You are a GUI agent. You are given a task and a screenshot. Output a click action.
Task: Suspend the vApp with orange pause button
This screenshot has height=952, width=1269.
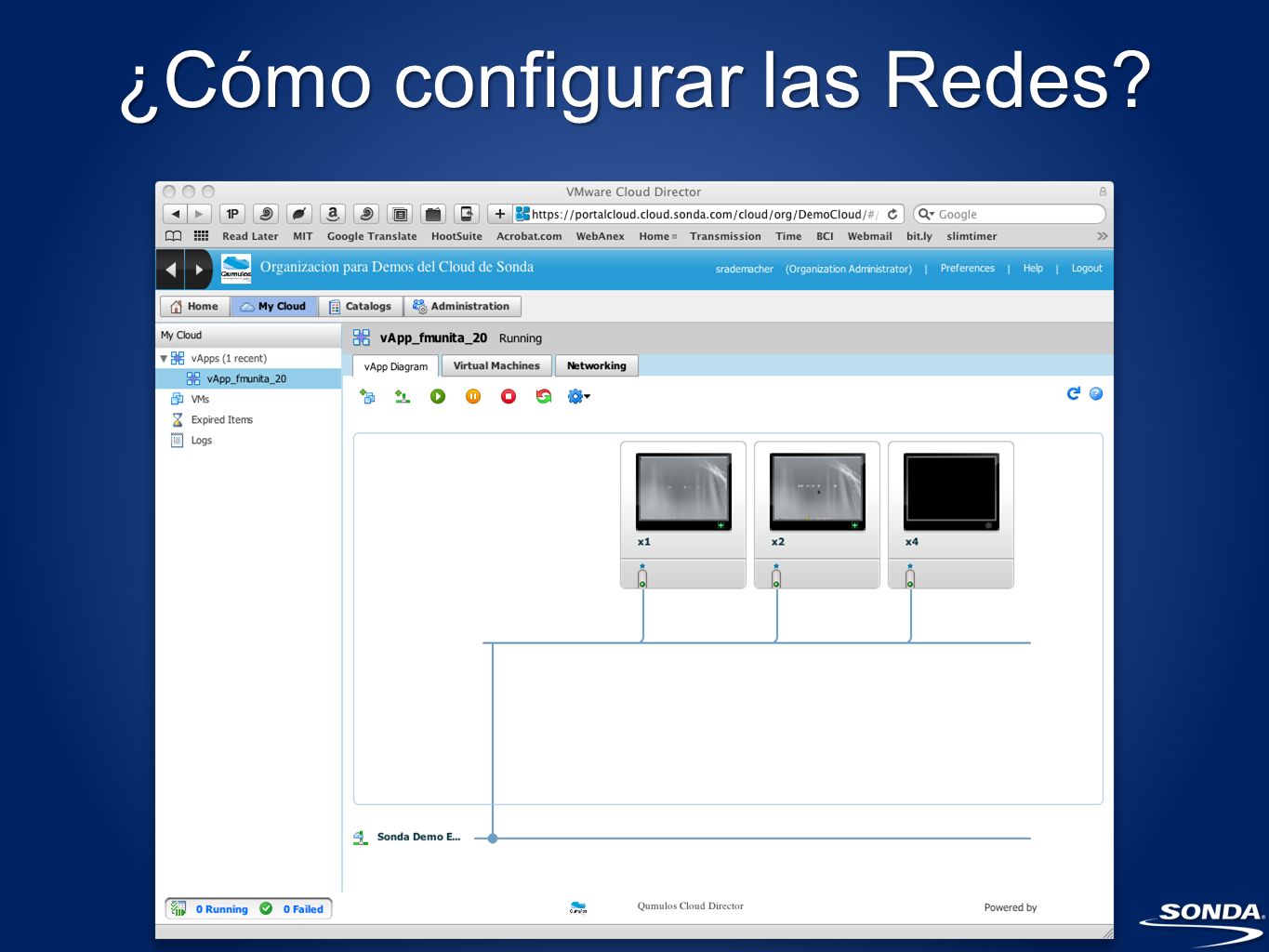pos(473,396)
